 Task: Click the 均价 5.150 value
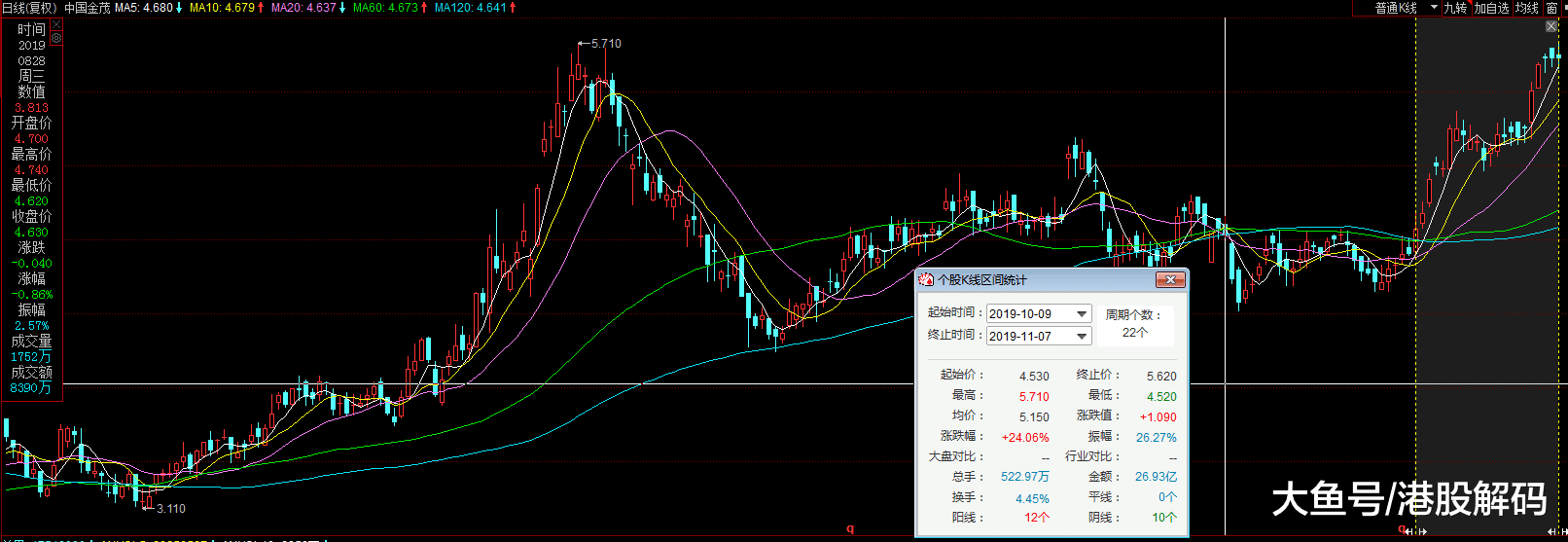pos(1034,417)
